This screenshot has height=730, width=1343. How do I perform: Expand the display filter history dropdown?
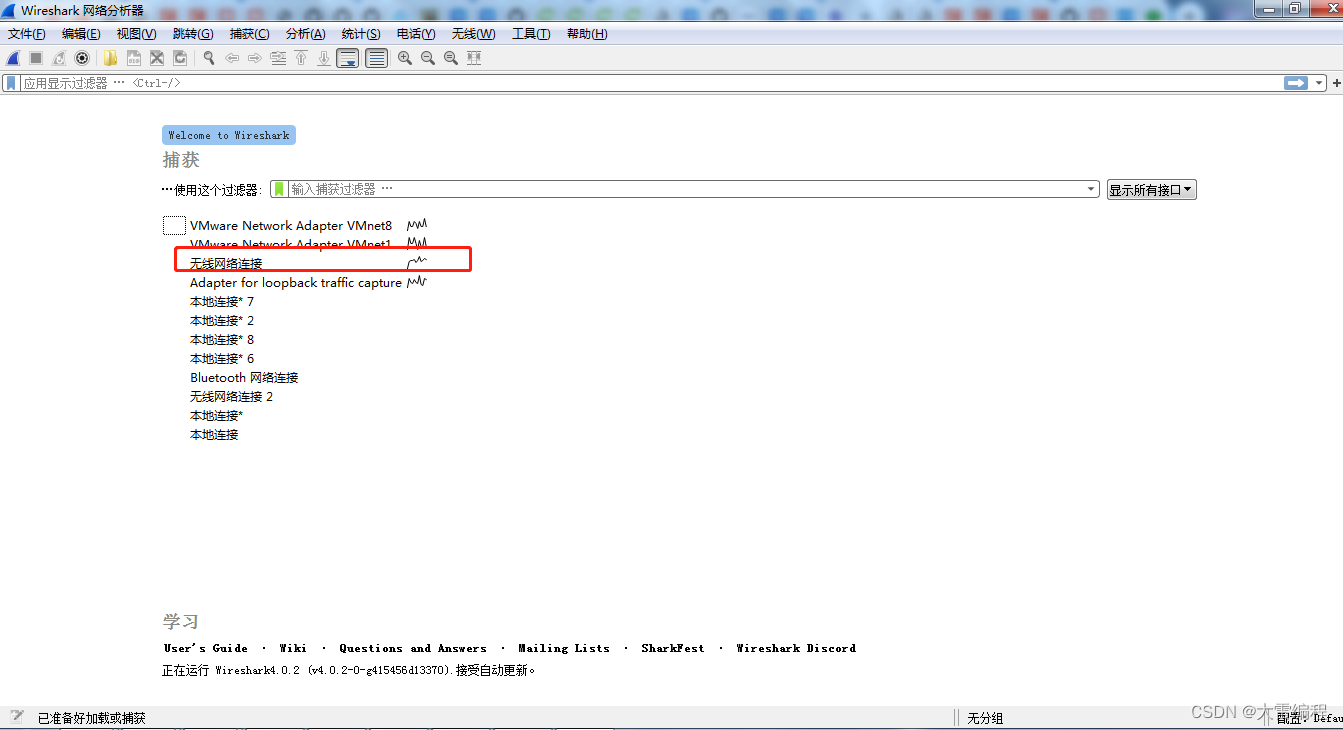(1319, 83)
